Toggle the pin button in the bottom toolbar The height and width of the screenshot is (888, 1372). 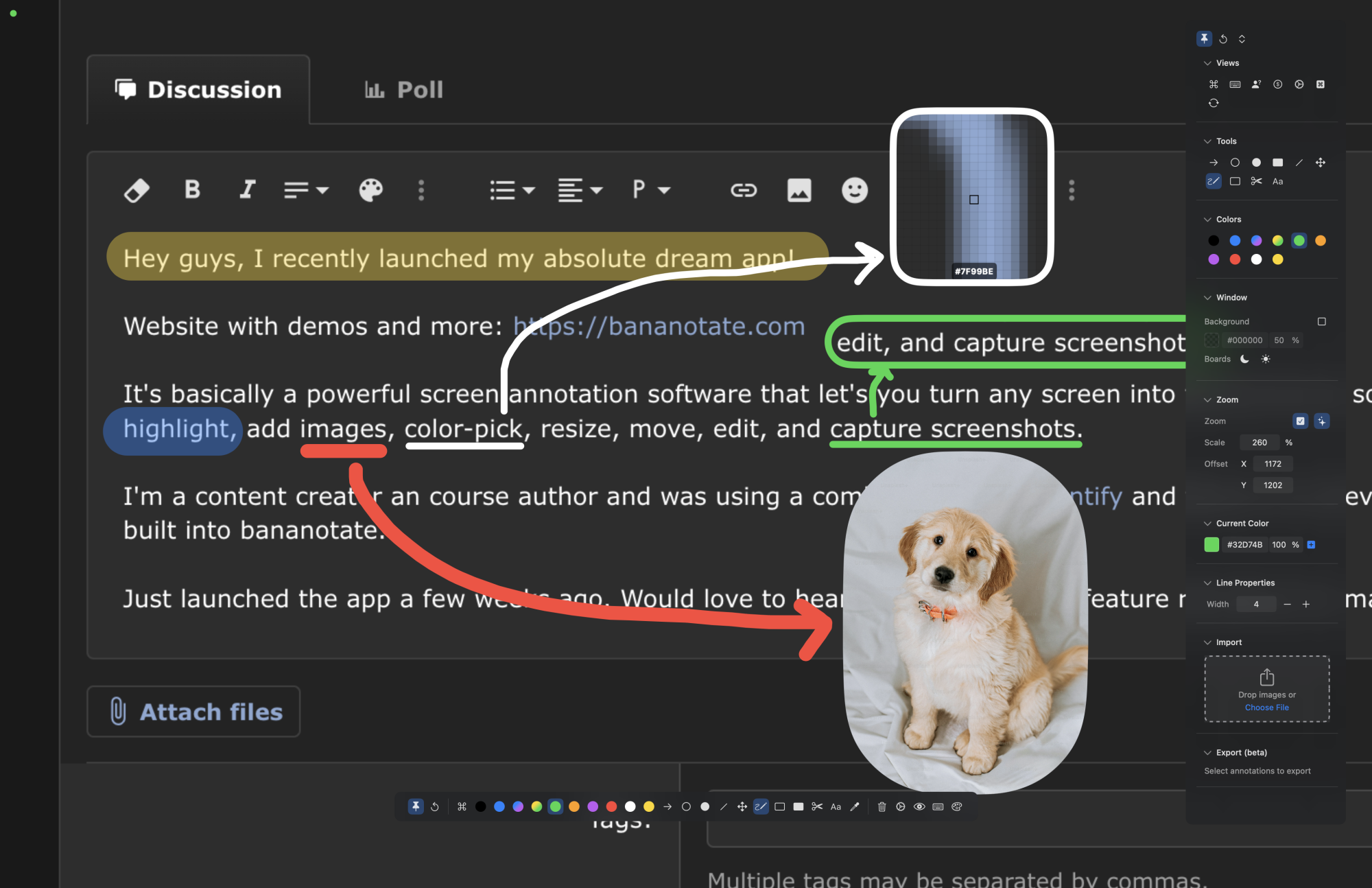416,807
